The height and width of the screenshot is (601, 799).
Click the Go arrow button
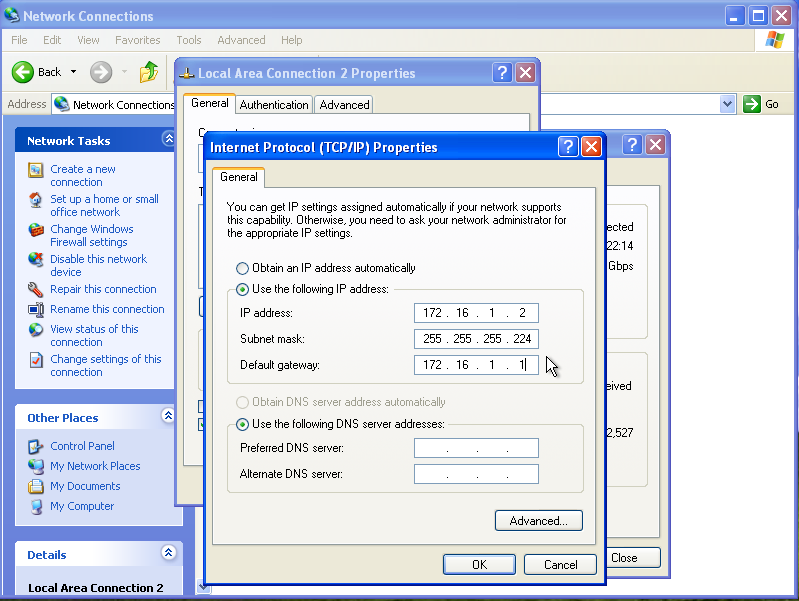(752, 104)
